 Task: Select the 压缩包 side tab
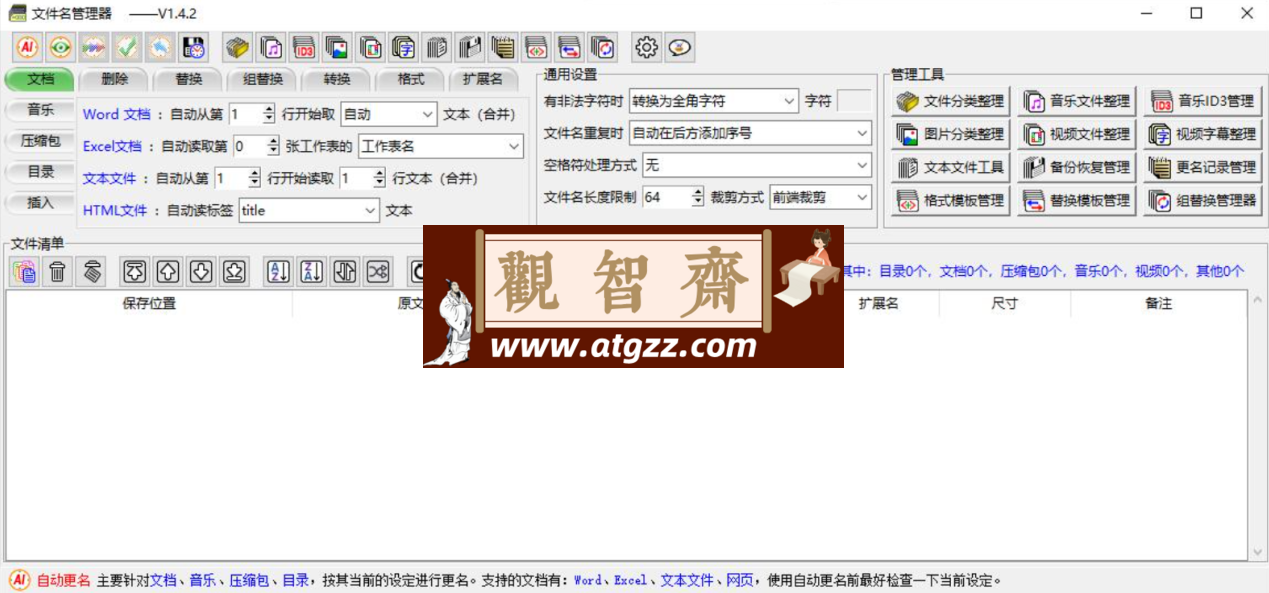[x=40, y=141]
